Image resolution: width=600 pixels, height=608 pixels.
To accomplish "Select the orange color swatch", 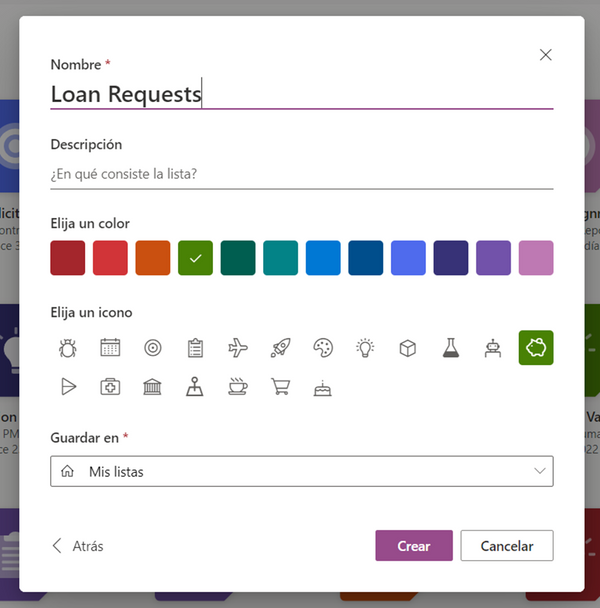I will pos(153,258).
